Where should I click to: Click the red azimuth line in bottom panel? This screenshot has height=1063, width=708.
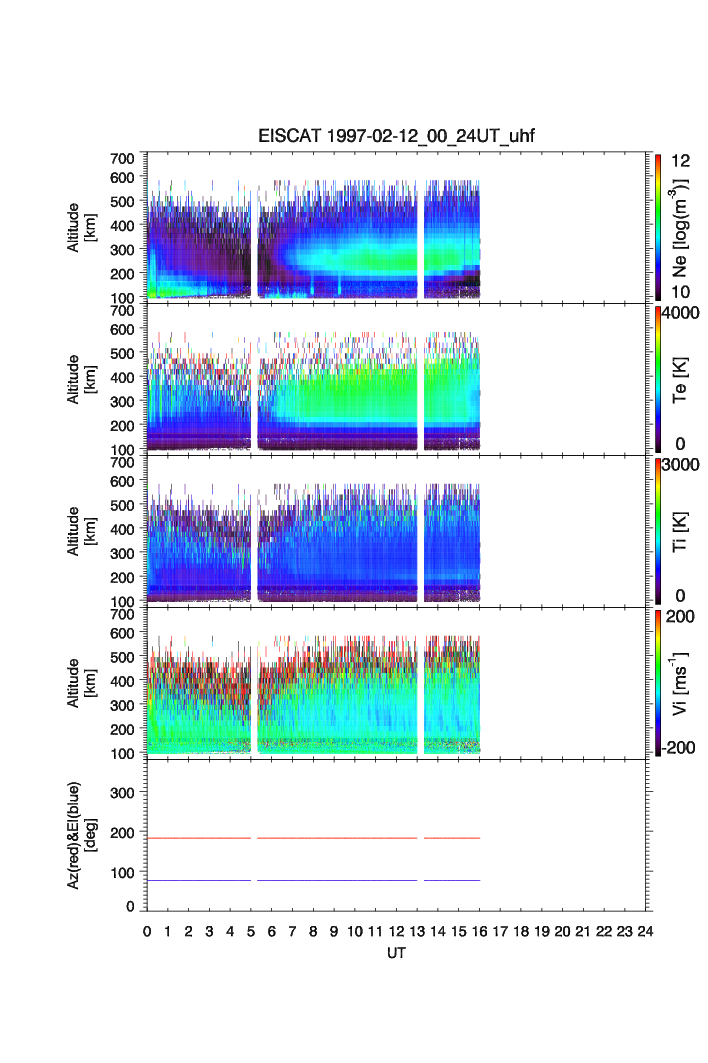[x=313, y=839]
